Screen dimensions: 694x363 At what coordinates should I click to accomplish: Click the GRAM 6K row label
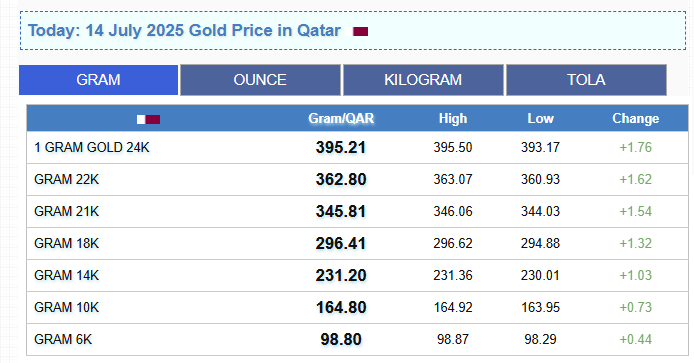[63, 339]
